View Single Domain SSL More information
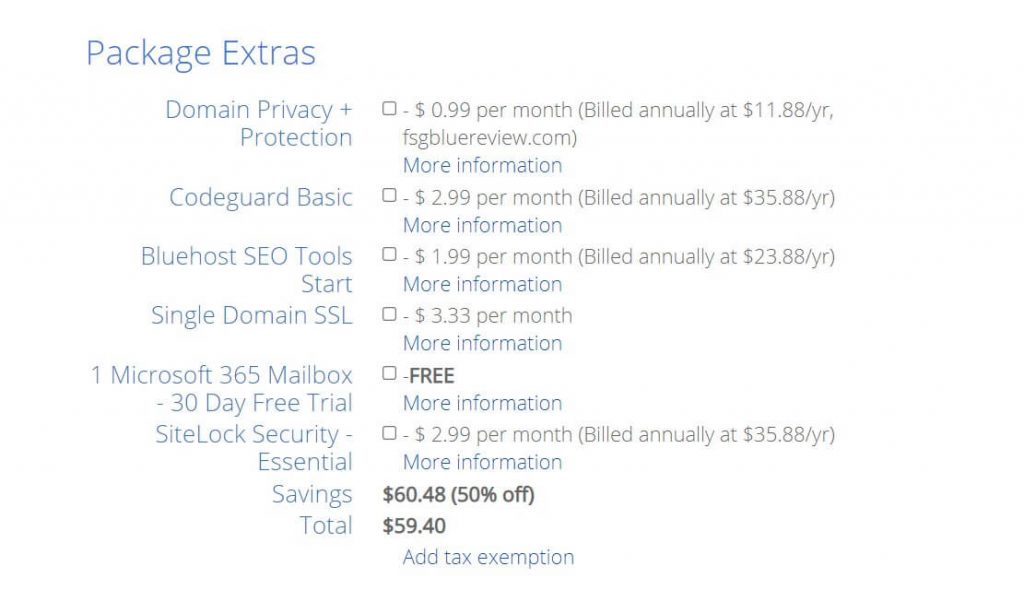Image resolution: width=1024 pixels, height=602 pixels. click(x=482, y=343)
